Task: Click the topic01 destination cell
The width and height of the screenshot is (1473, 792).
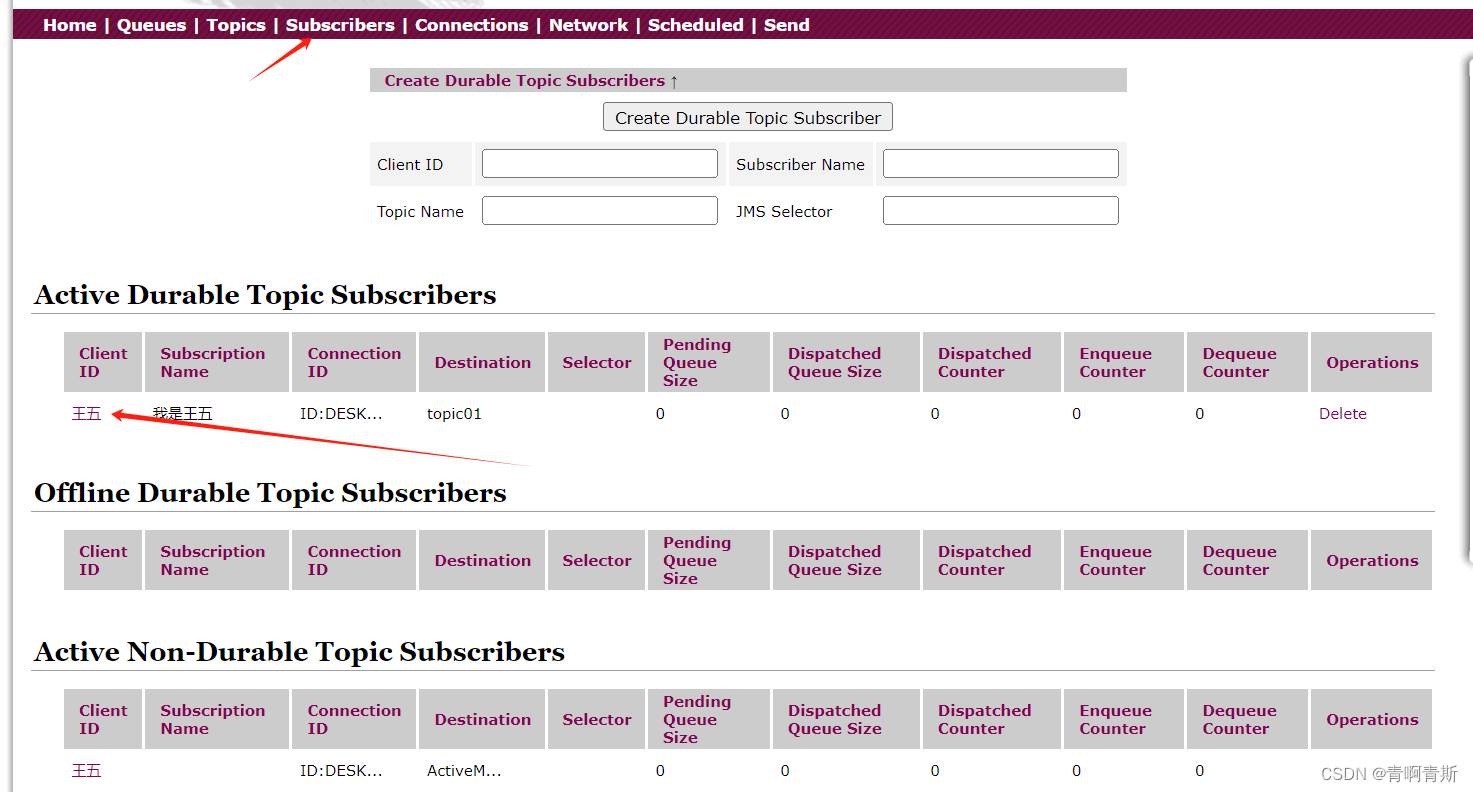Action: [x=454, y=414]
